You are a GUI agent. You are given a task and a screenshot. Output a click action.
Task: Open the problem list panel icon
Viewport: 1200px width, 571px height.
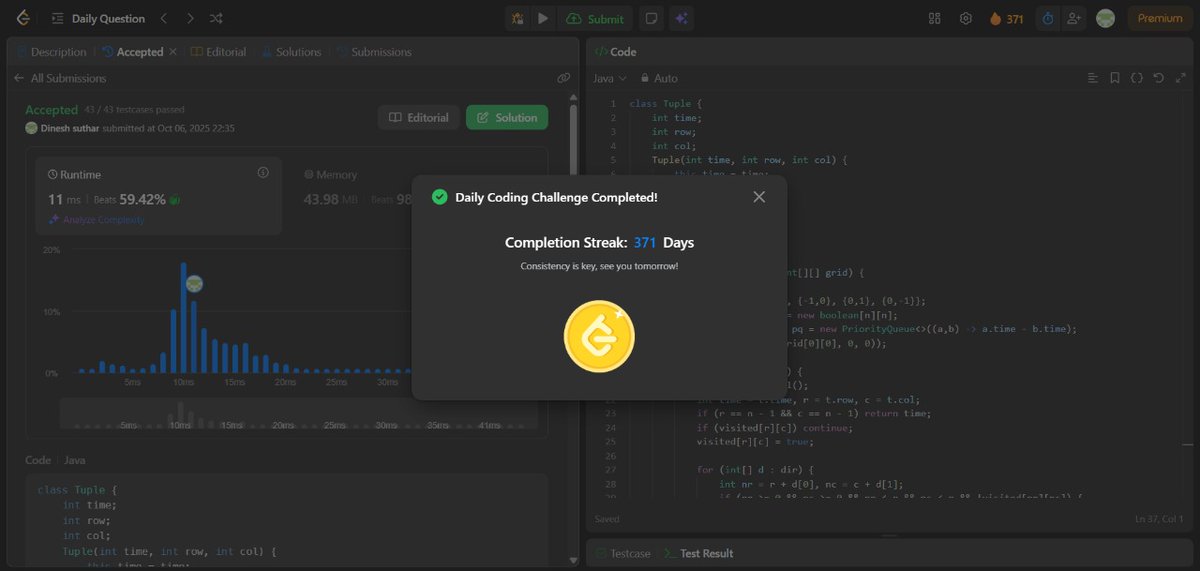[x=58, y=18]
